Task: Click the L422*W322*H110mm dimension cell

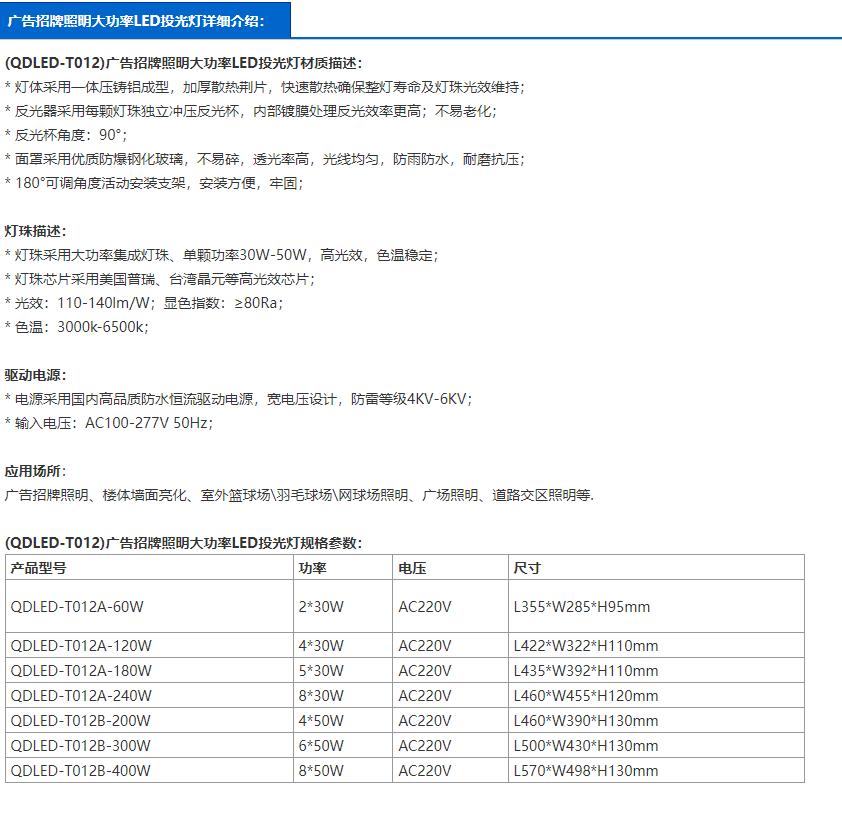Action: point(656,645)
